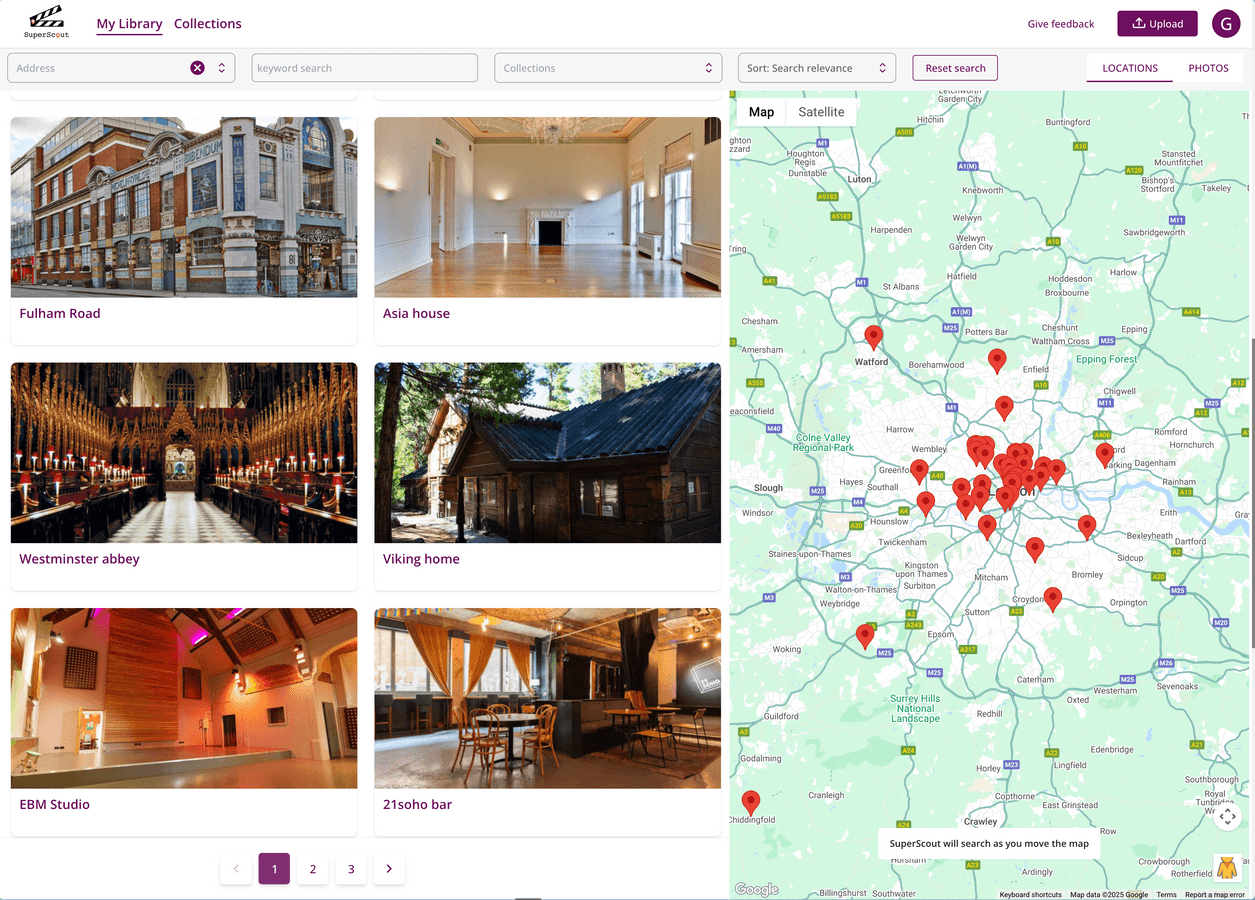Switch to the My Library tab
1255x900 pixels.
129,23
